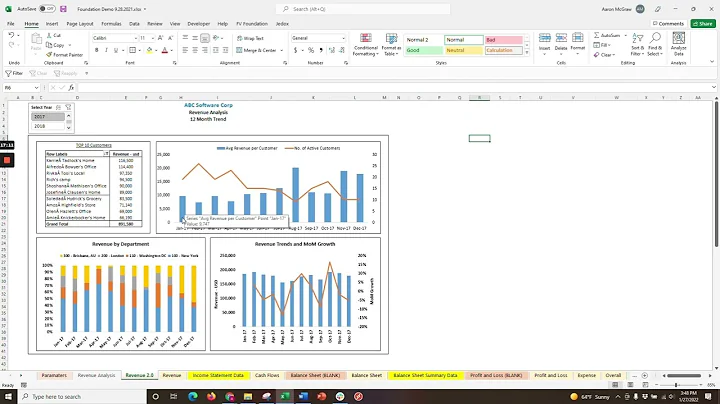
Task: Open the borders dropdown arrow
Action: (x=140, y=50)
